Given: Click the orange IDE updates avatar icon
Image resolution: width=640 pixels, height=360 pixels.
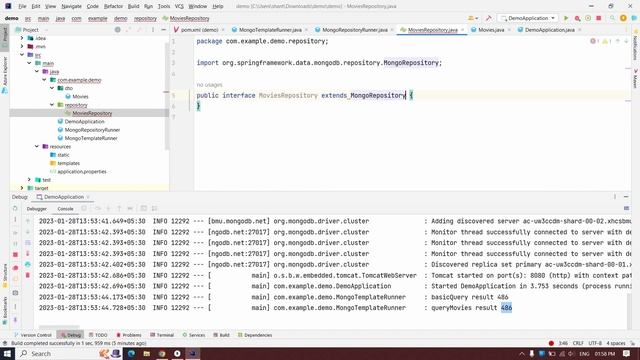Looking at the screenshot, I should click(623, 18).
